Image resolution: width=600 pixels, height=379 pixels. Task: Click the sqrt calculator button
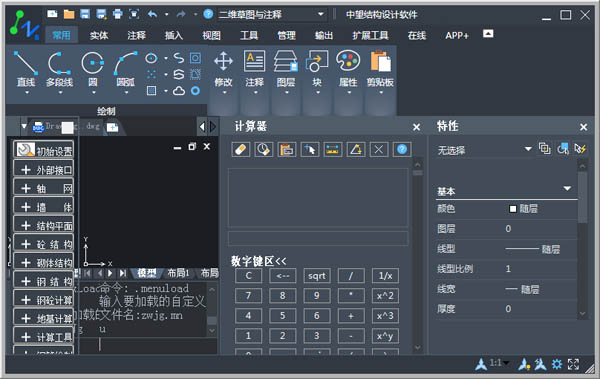(317, 276)
